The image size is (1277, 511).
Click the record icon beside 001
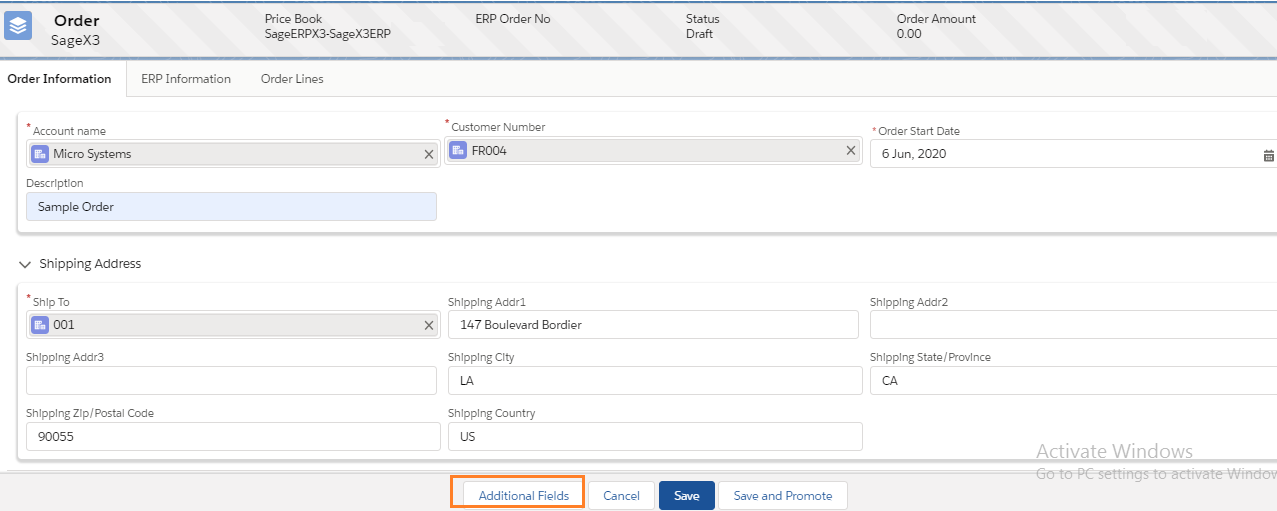click(40, 325)
